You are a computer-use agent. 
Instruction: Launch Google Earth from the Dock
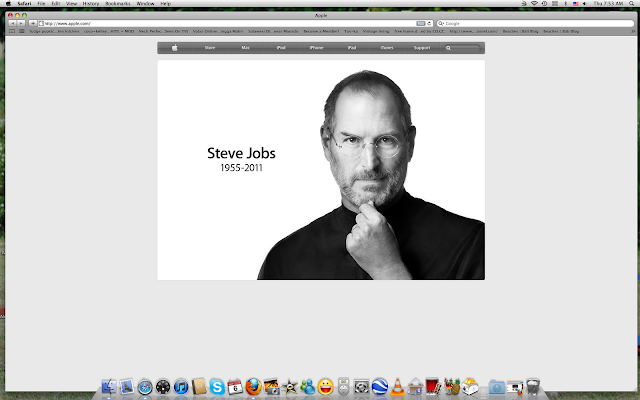pos(380,387)
